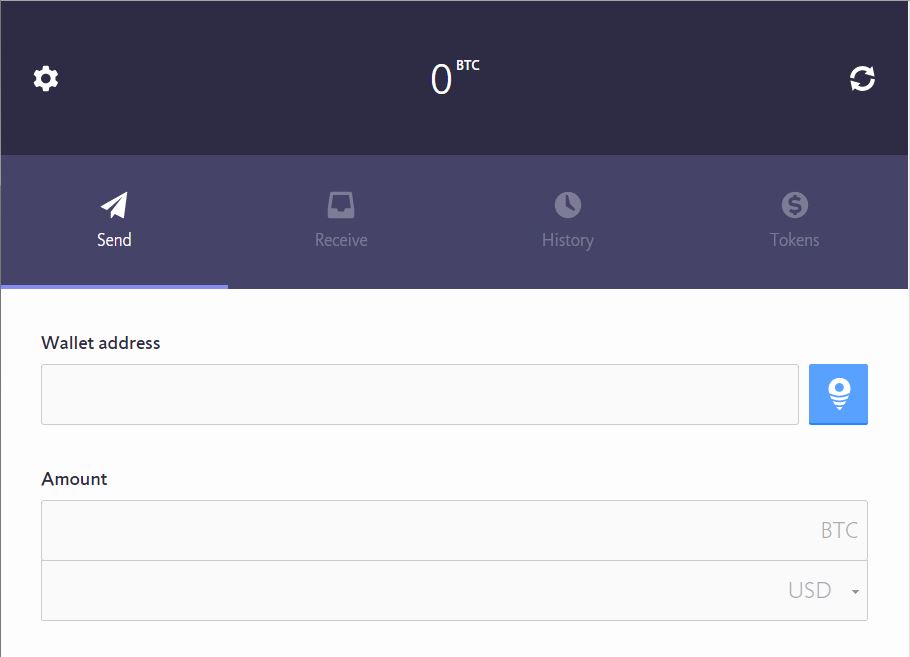Click the USD currency selector text

coord(810,590)
